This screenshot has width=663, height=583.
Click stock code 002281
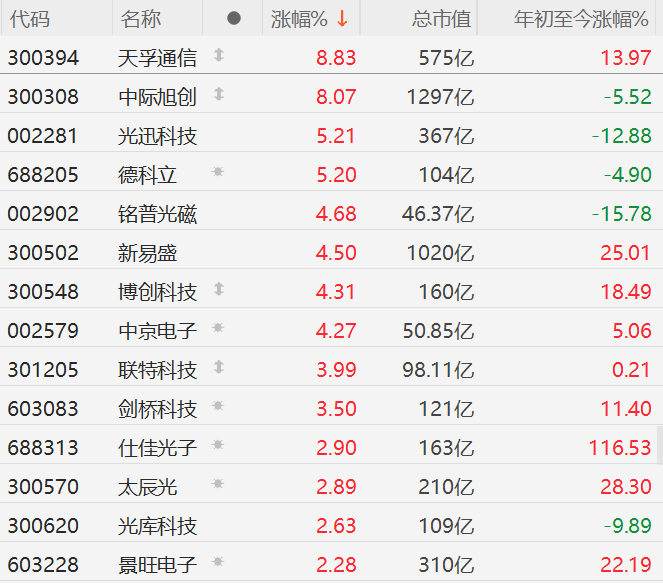tap(43, 136)
